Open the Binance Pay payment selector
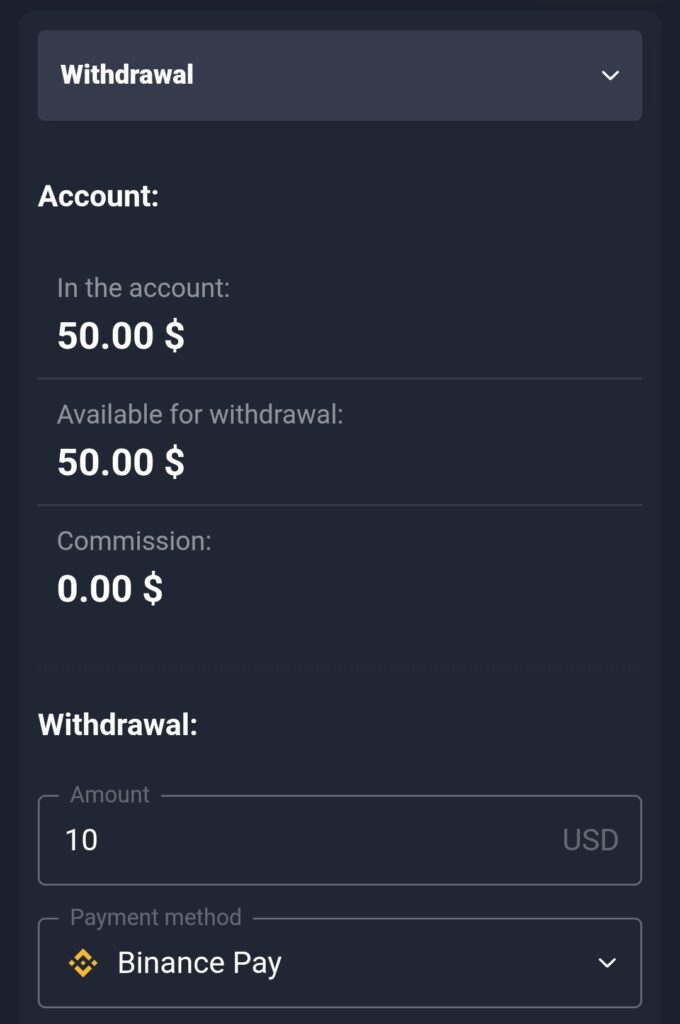 [x=340, y=963]
